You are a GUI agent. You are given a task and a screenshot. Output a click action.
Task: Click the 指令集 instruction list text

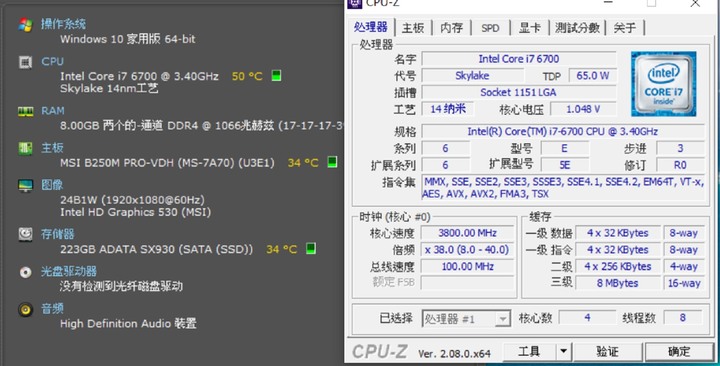(563, 188)
